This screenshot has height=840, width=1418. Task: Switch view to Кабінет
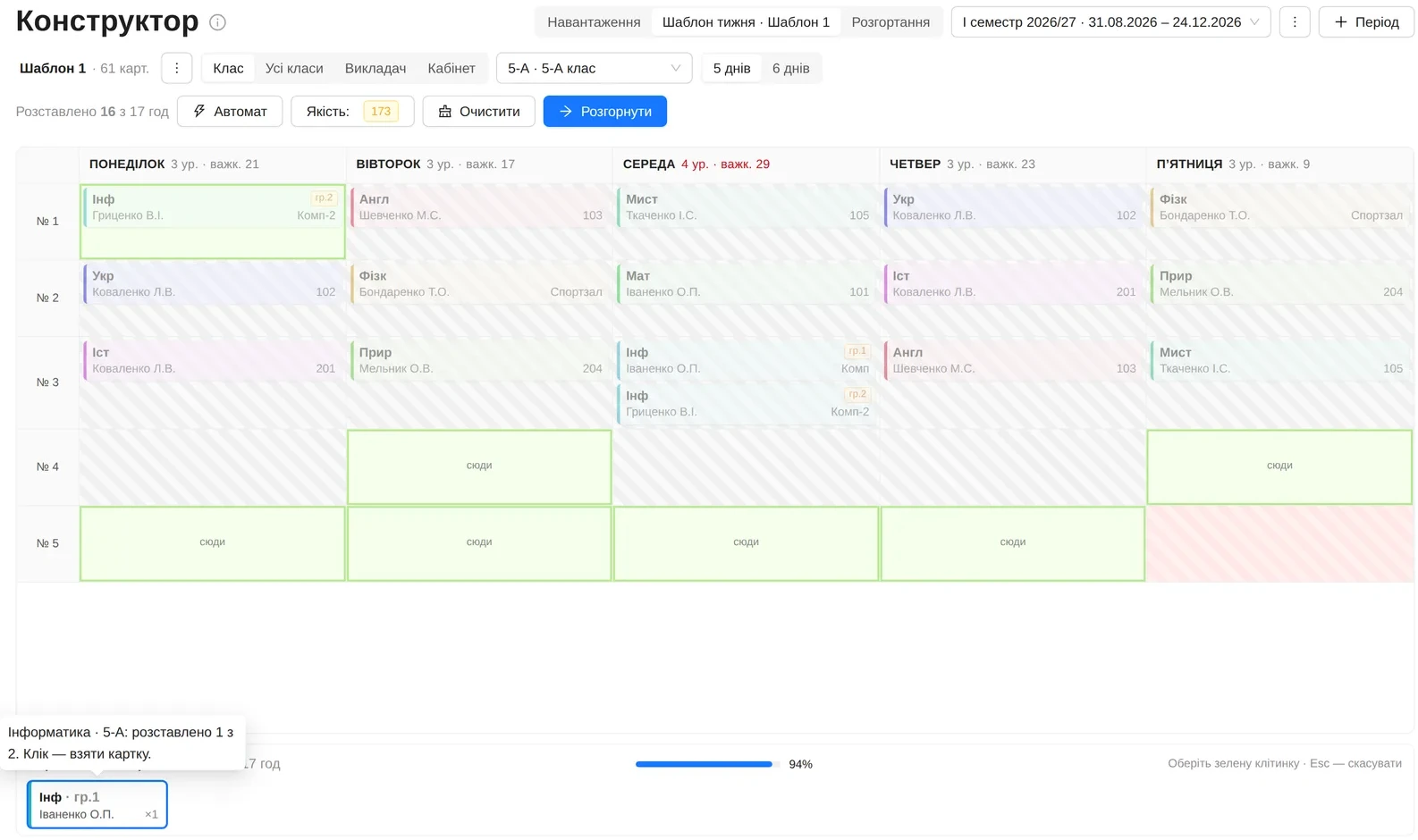(x=452, y=68)
